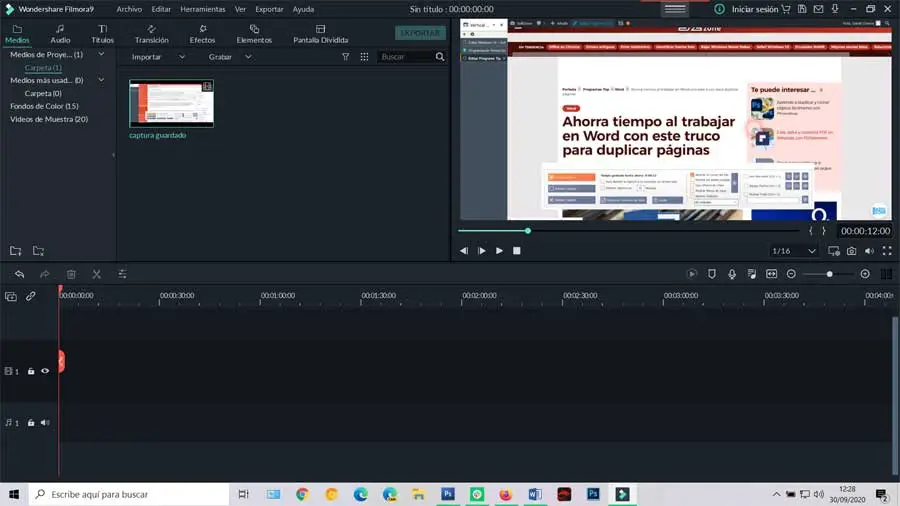Screen dimensions: 900x506
Task: Add a marker with shield icon
Action: click(712, 274)
